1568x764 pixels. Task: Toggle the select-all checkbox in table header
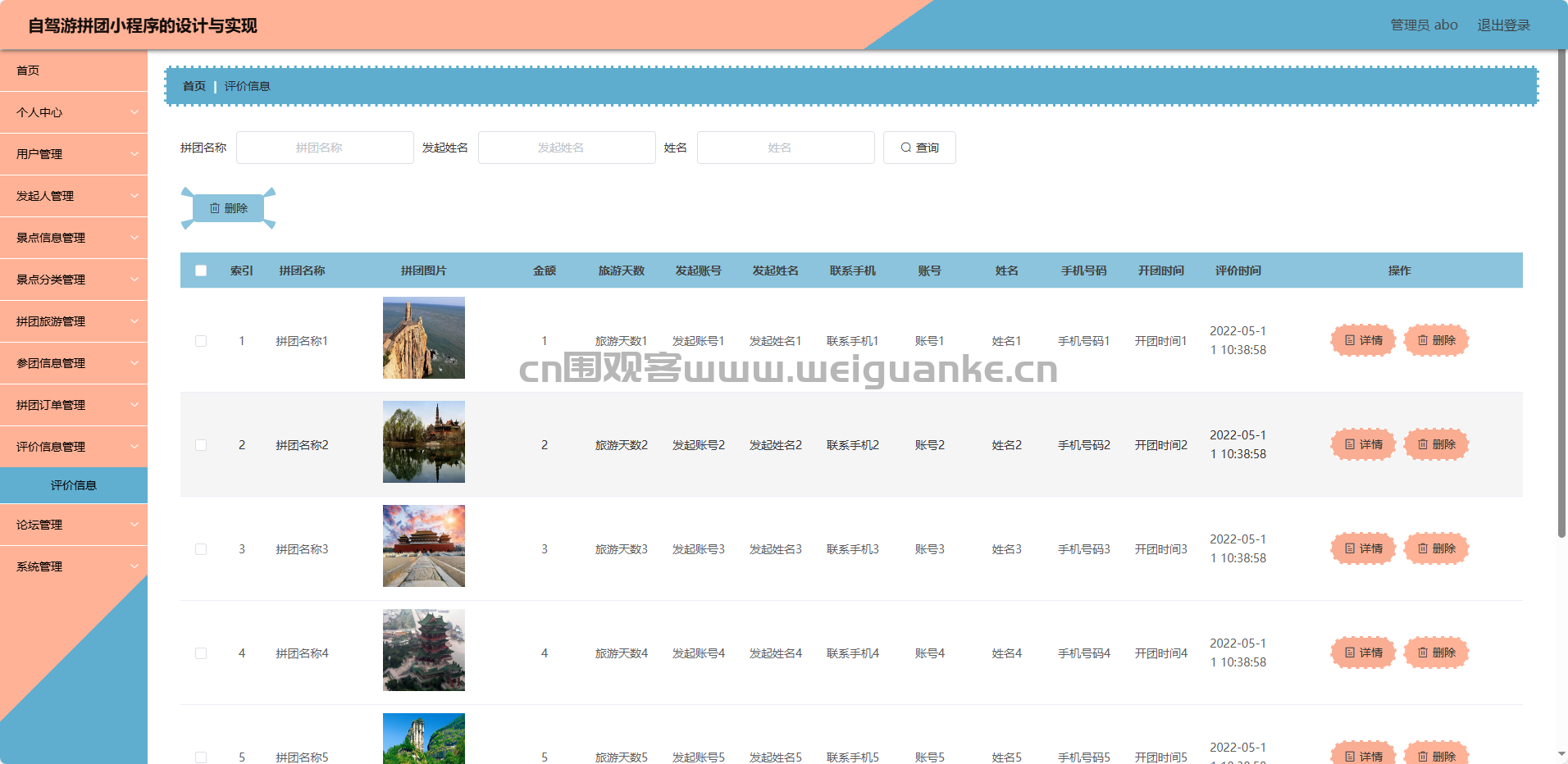tap(201, 271)
